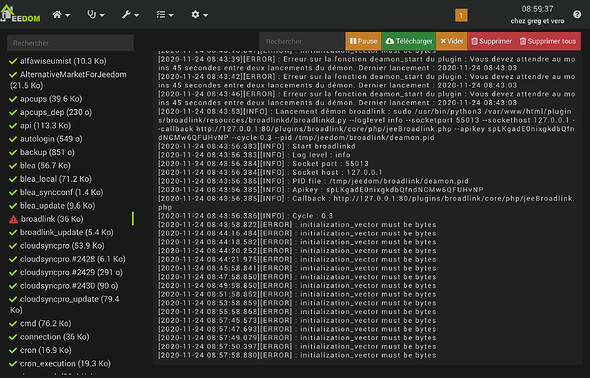Image resolution: width=590 pixels, height=378 pixels.
Task: Open the Jeedom logo home link
Action: 21,14
